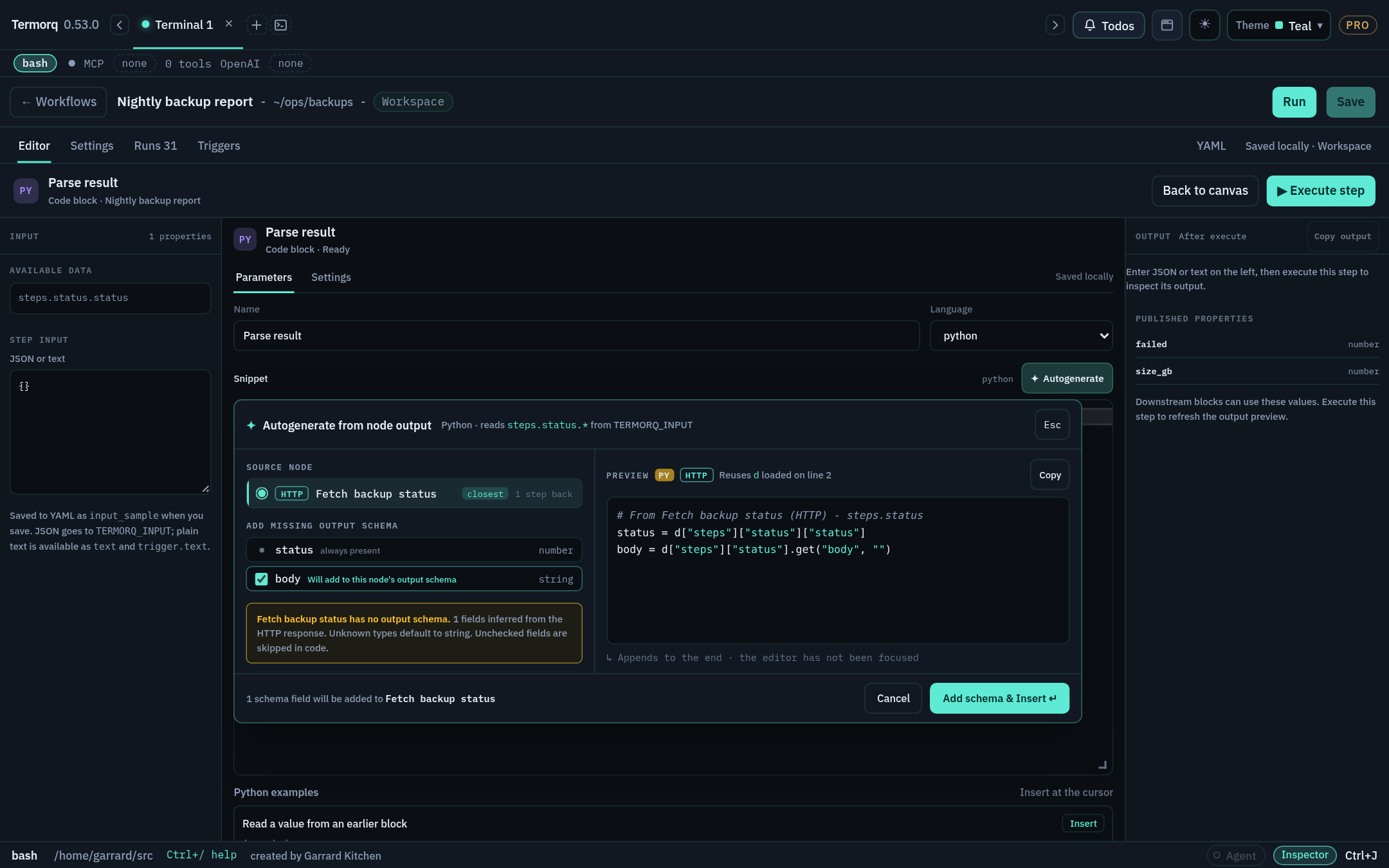
Task: Open the Language python dropdown
Action: pos(1021,336)
